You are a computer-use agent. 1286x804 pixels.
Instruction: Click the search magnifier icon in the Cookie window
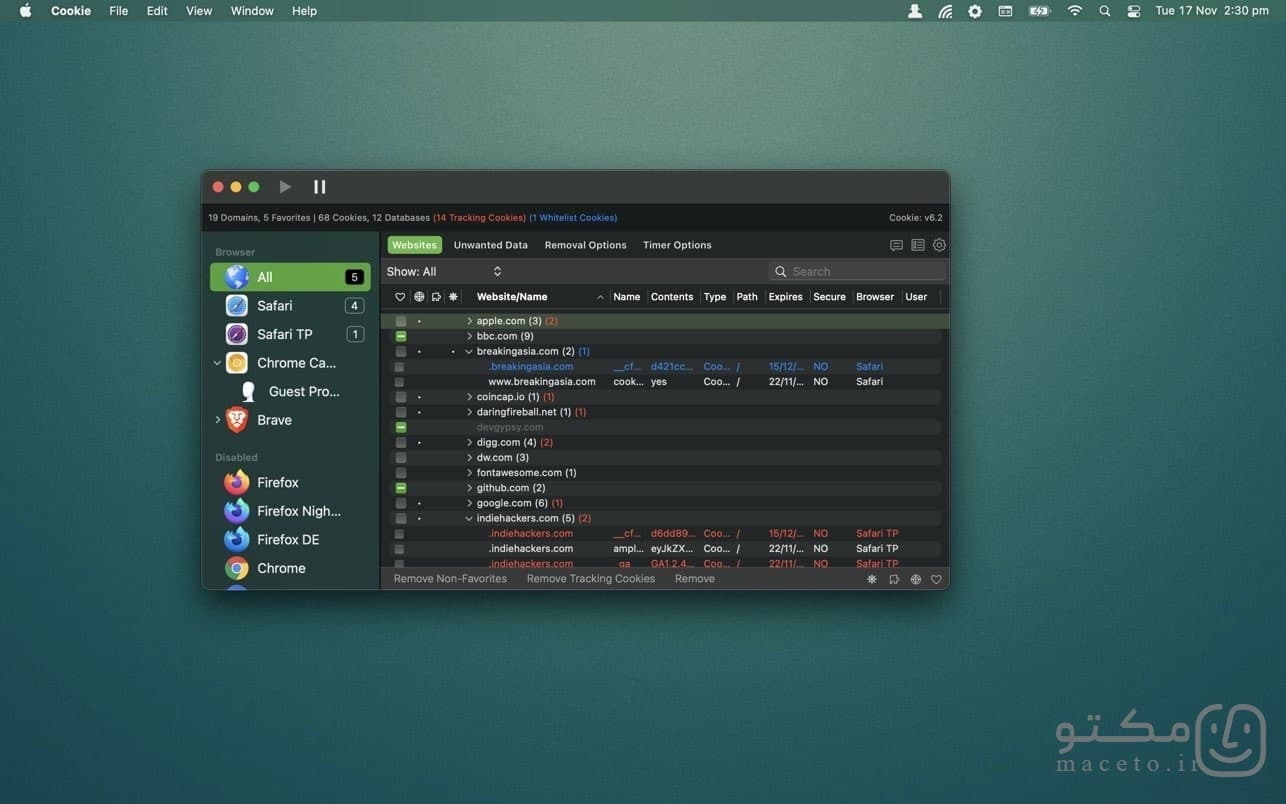pos(781,272)
